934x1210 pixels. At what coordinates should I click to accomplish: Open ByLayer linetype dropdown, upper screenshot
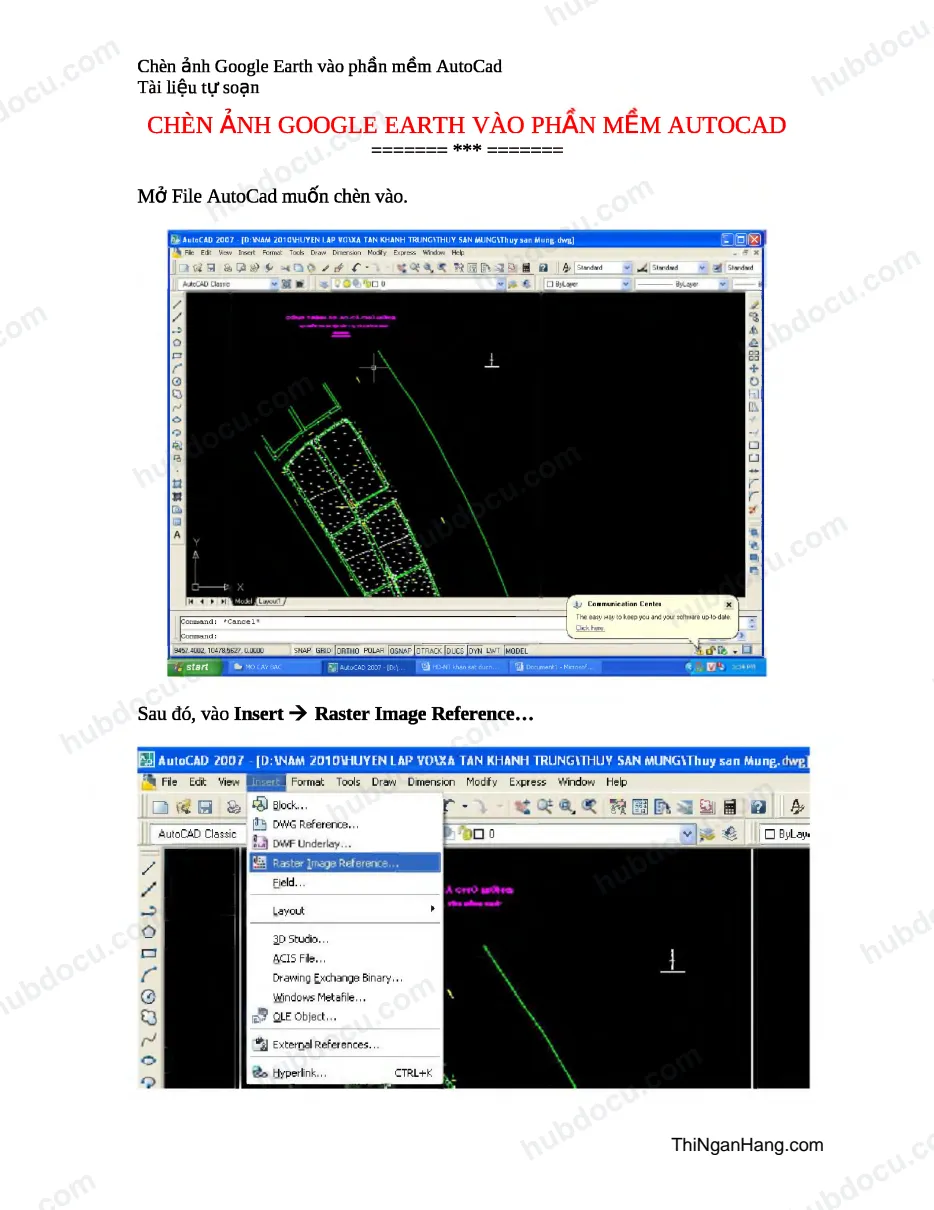[682, 284]
